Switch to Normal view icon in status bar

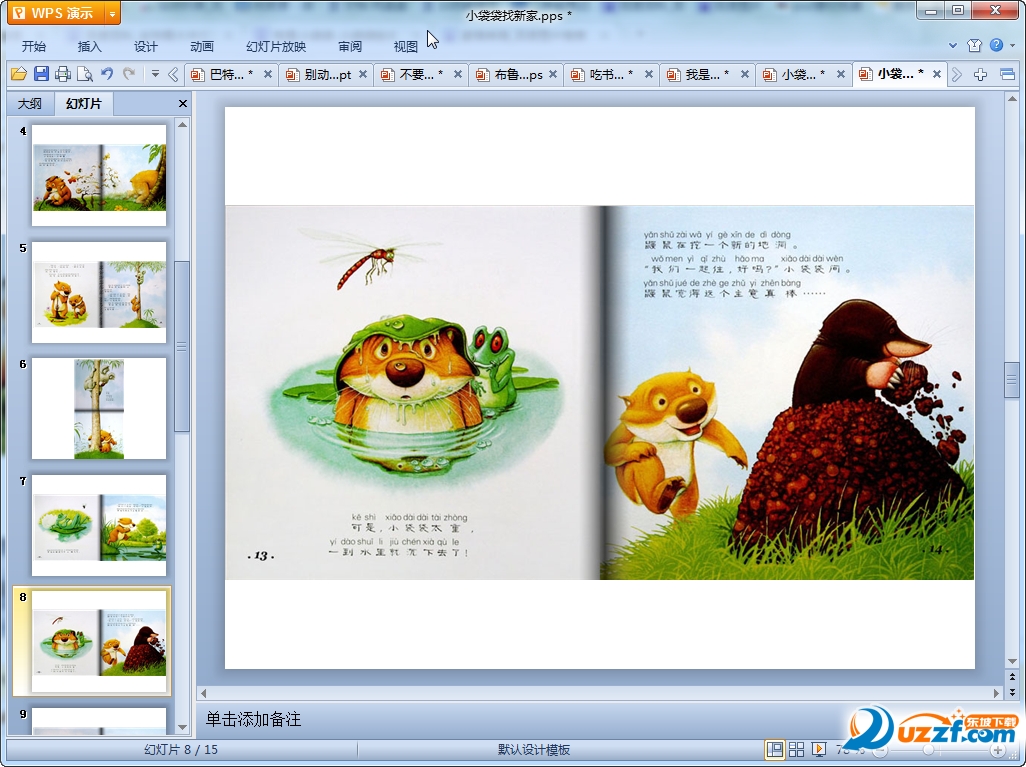point(775,749)
